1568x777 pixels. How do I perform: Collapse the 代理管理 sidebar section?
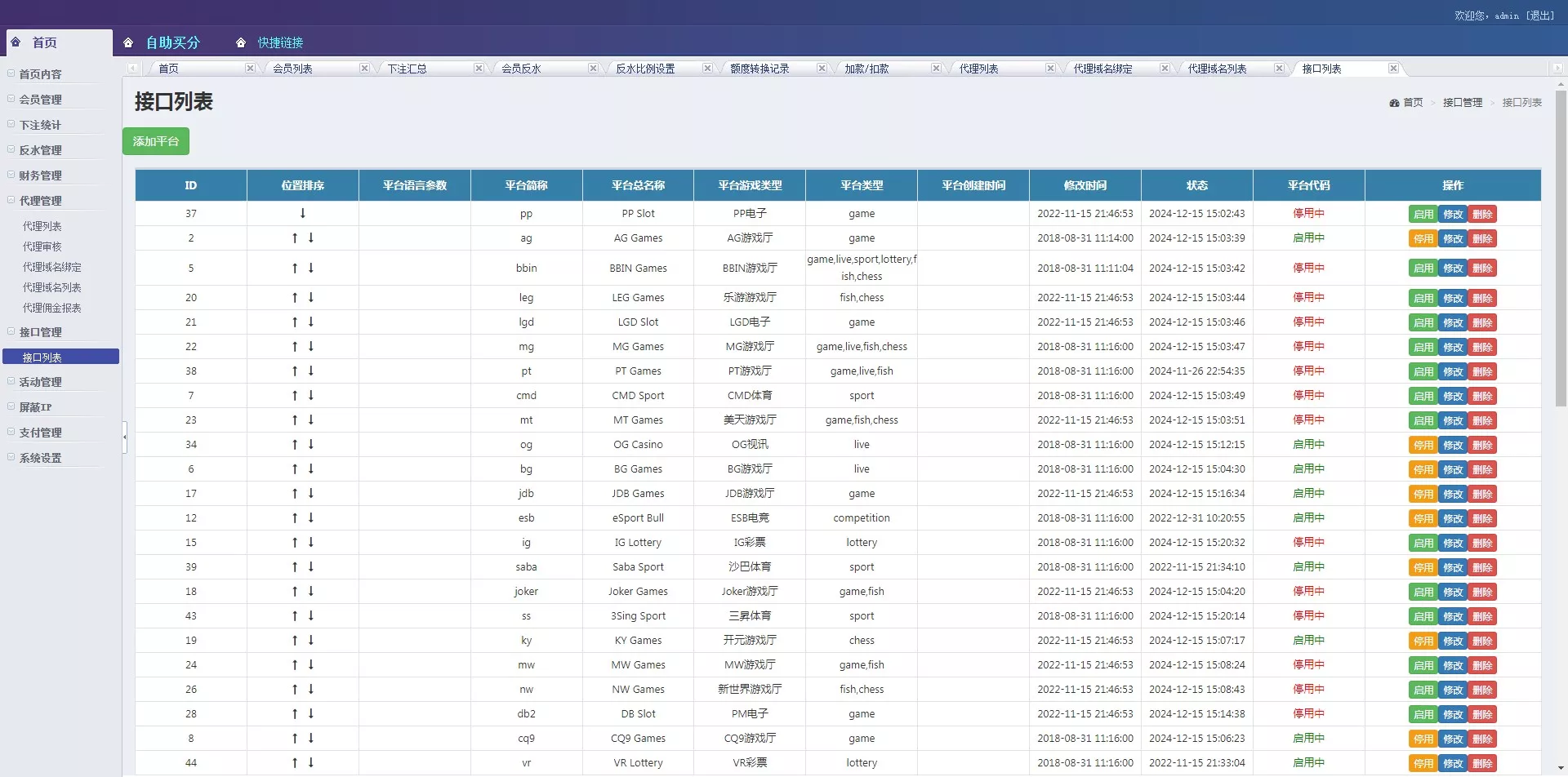41,201
